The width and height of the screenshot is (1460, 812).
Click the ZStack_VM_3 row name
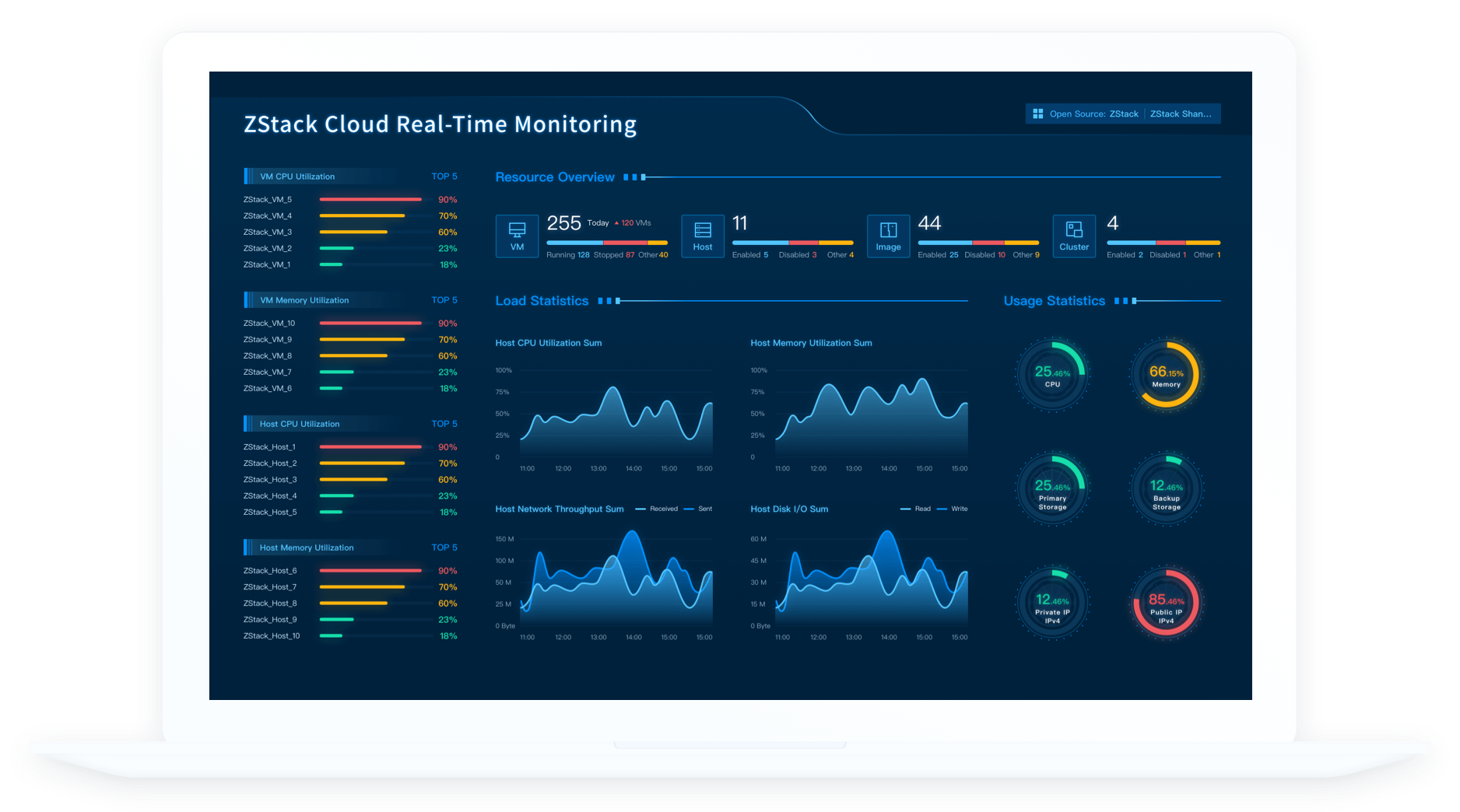coord(267,233)
